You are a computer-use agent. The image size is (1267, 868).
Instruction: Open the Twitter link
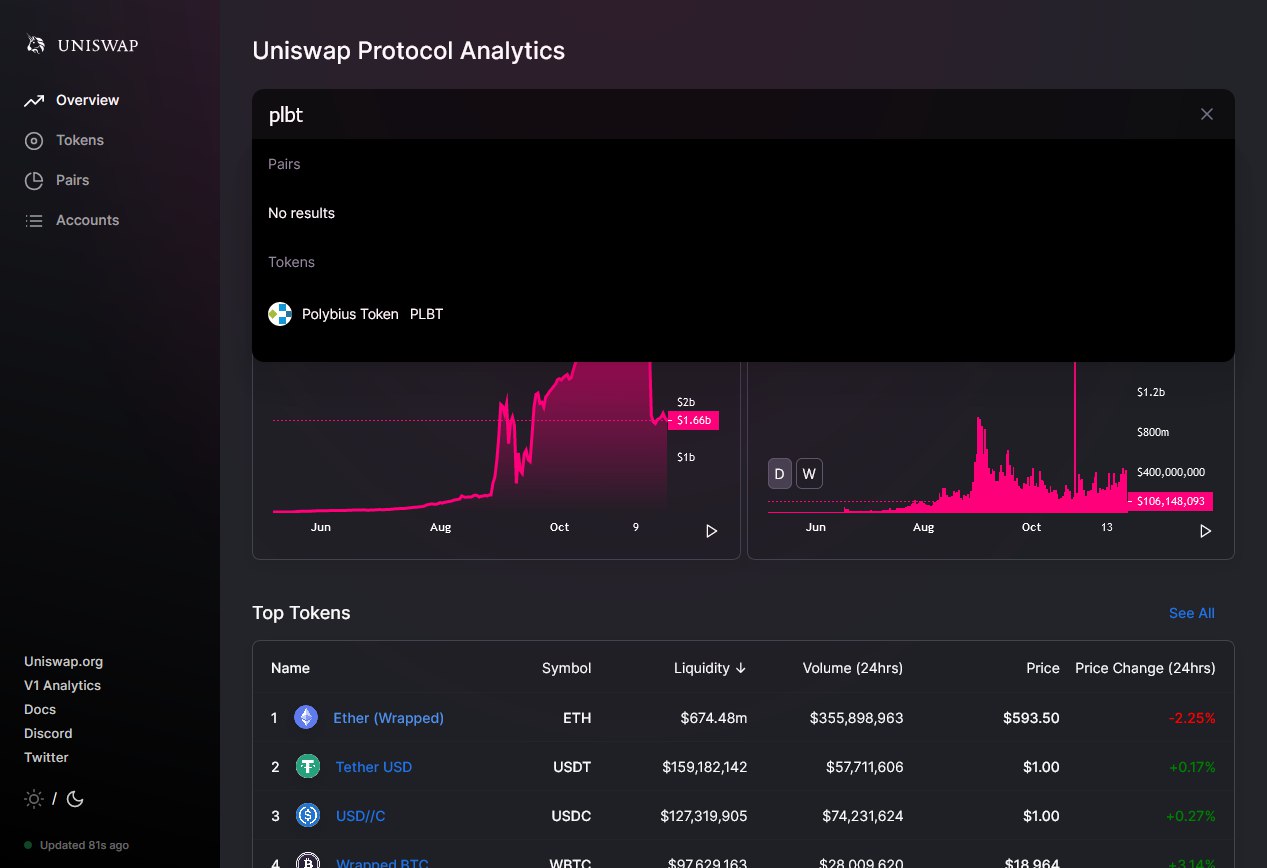point(46,757)
